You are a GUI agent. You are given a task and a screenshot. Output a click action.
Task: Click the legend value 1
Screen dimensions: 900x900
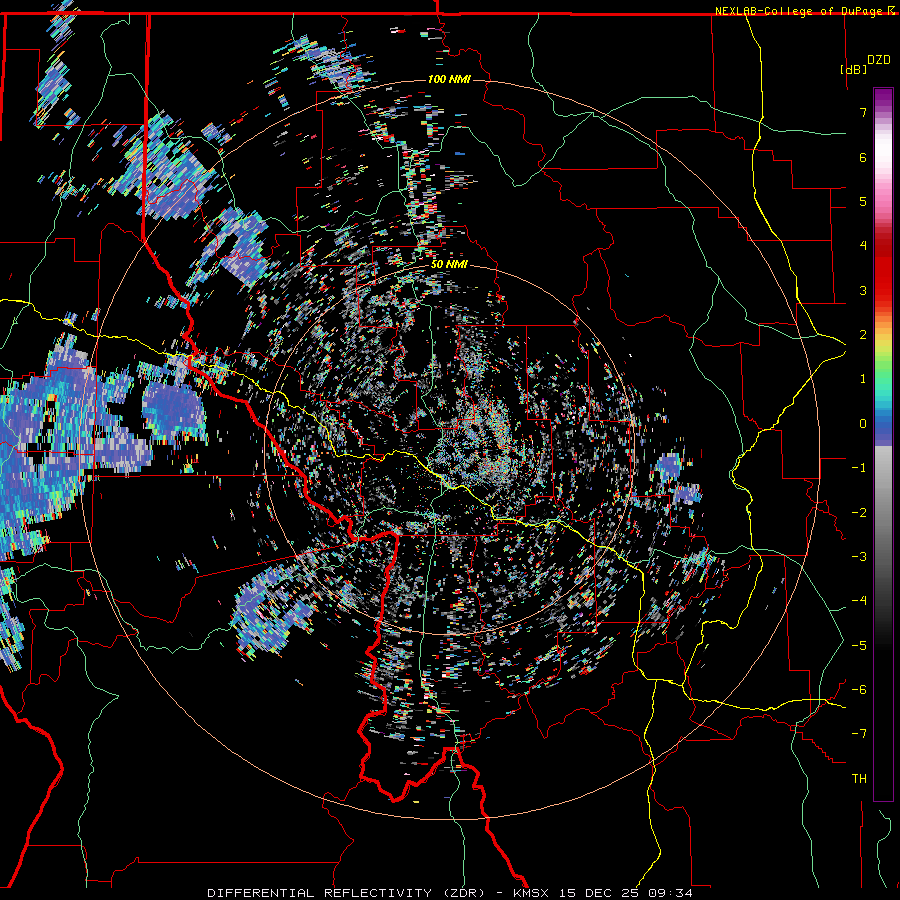[x=863, y=379]
